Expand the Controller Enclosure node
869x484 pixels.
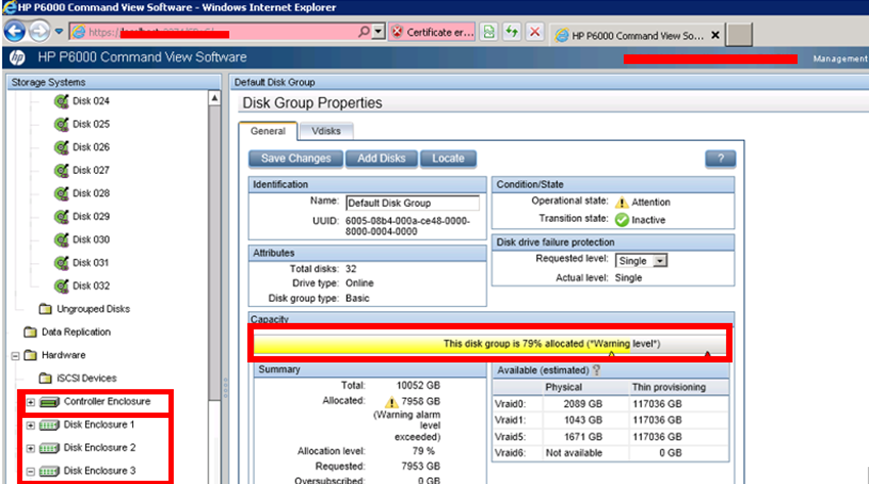pyautogui.click(x=30, y=402)
